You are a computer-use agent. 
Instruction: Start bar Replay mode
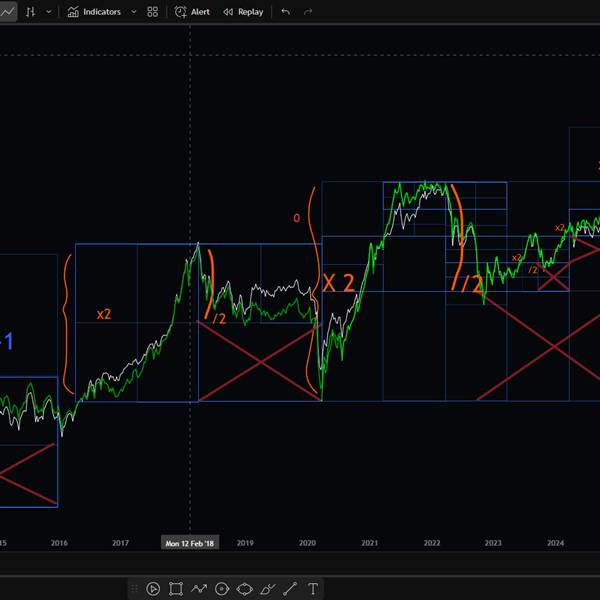(x=243, y=12)
